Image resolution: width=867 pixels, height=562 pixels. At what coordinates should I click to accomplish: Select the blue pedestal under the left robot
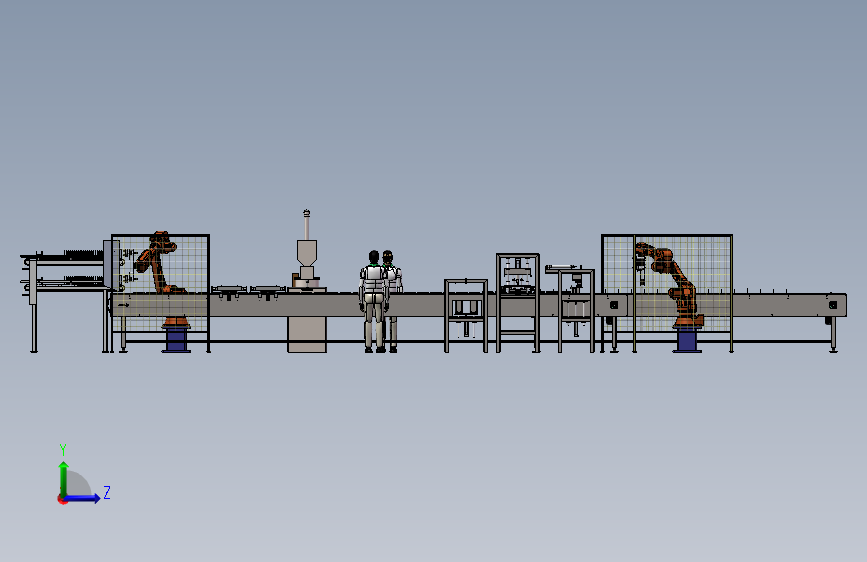pos(176,339)
